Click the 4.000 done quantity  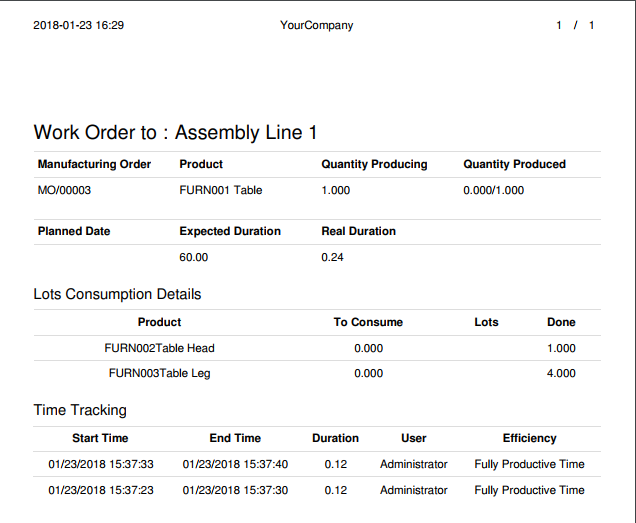561,373
